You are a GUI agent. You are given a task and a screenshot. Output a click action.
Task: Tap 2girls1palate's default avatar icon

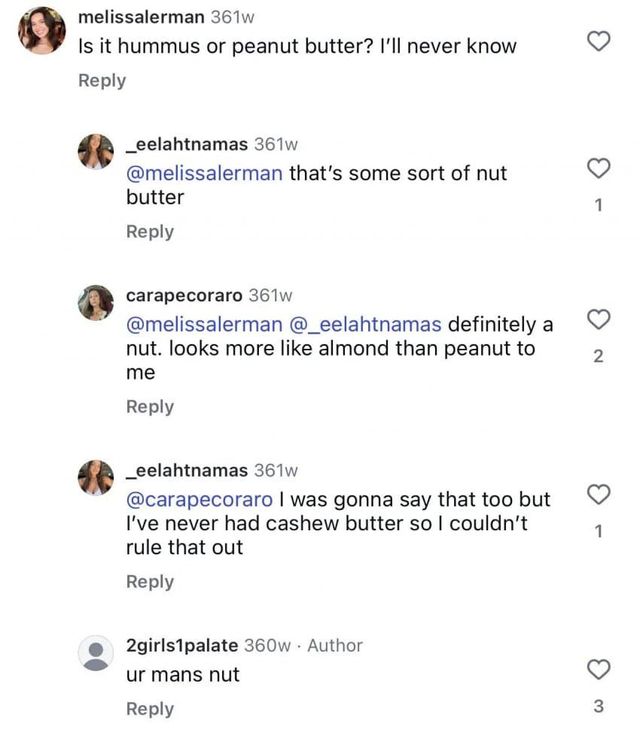pyautogui.click(x=96, y=654)
